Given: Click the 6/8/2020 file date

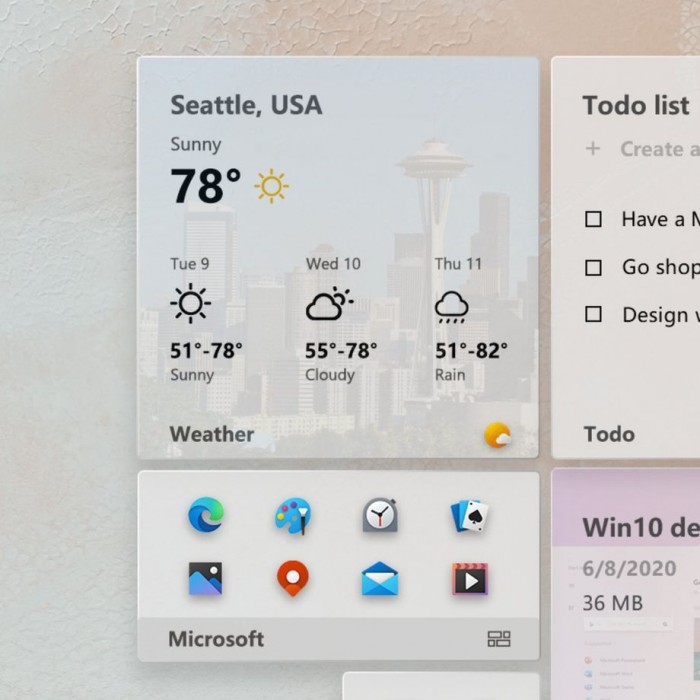Looking at the screenshot, I should 629,569.
